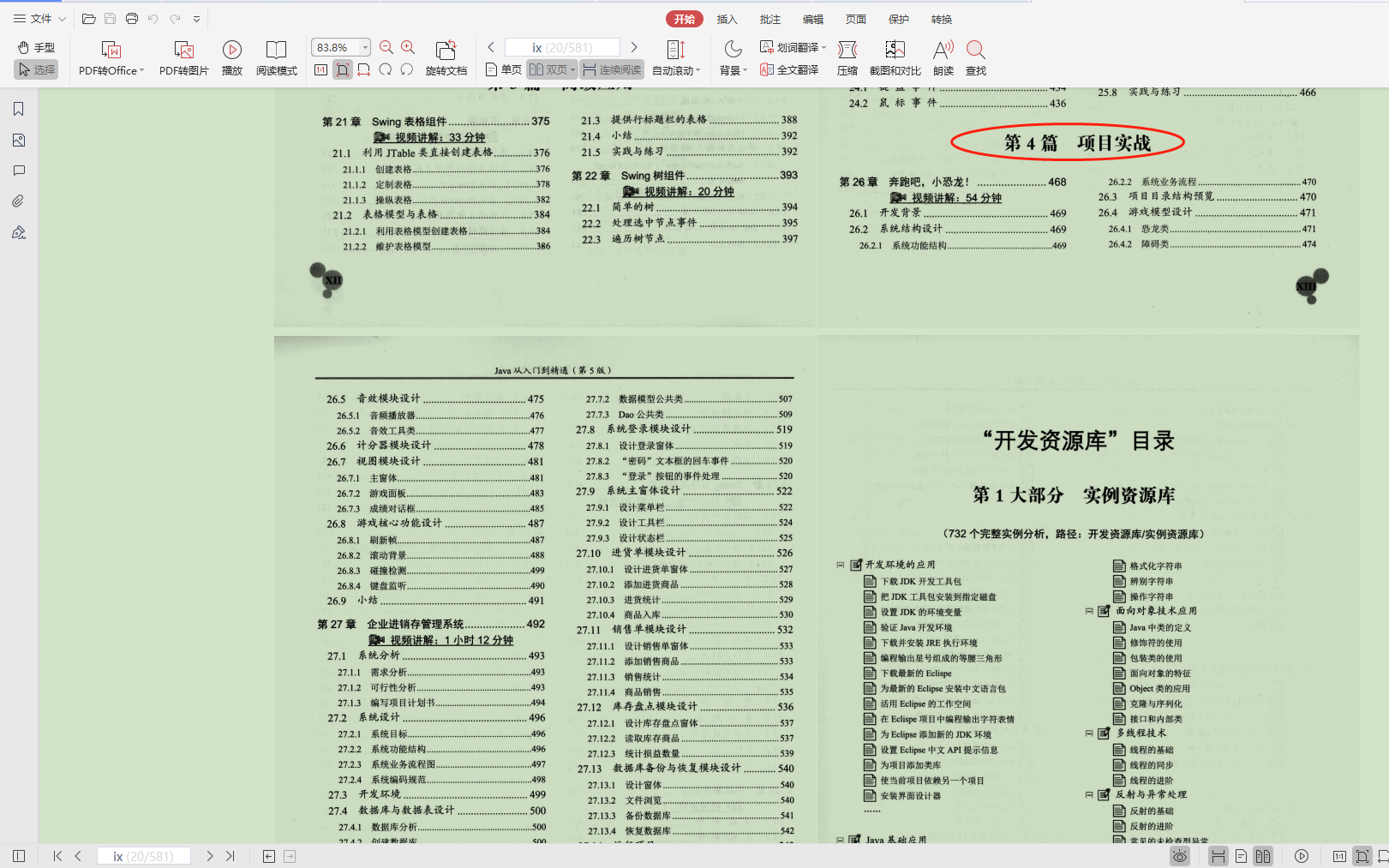Open the bookmark panel in sidebar
Screen dimensions: 1389x868
click(x=19, y=109)
